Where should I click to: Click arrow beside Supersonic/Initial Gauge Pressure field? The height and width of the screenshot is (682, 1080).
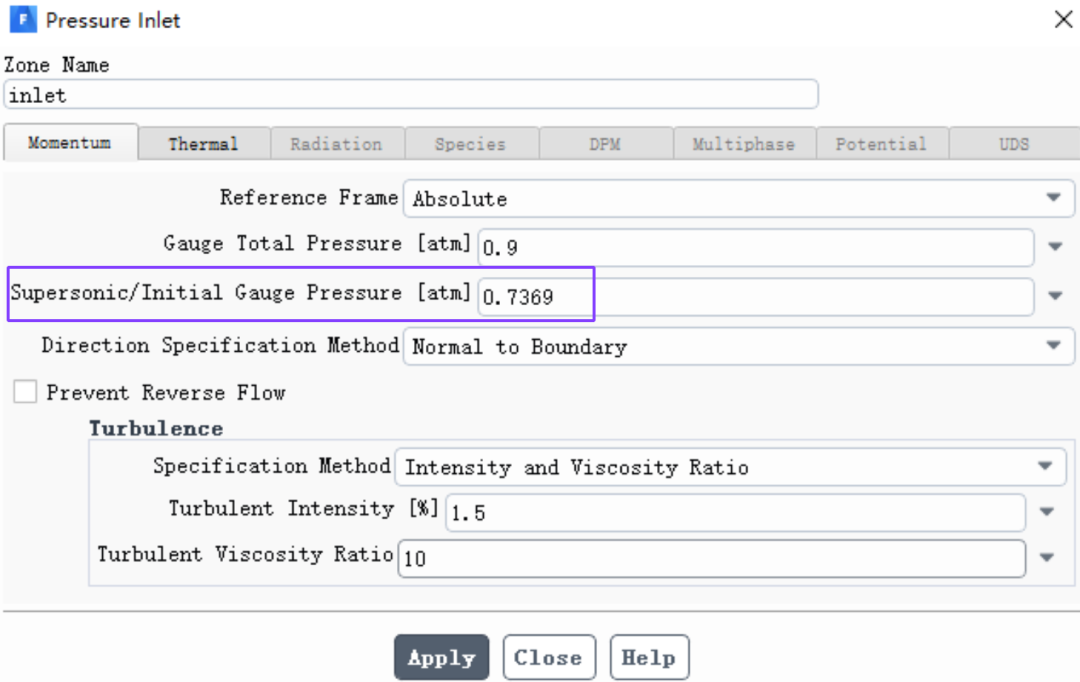pyautogui.click(x=1055, y=296)
